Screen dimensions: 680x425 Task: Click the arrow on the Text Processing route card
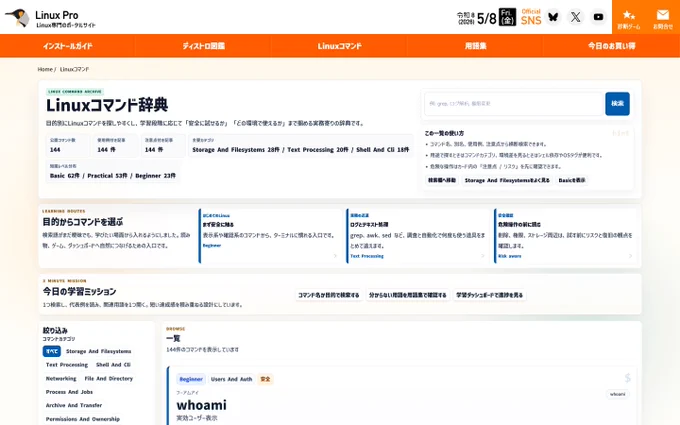point(482,256)
